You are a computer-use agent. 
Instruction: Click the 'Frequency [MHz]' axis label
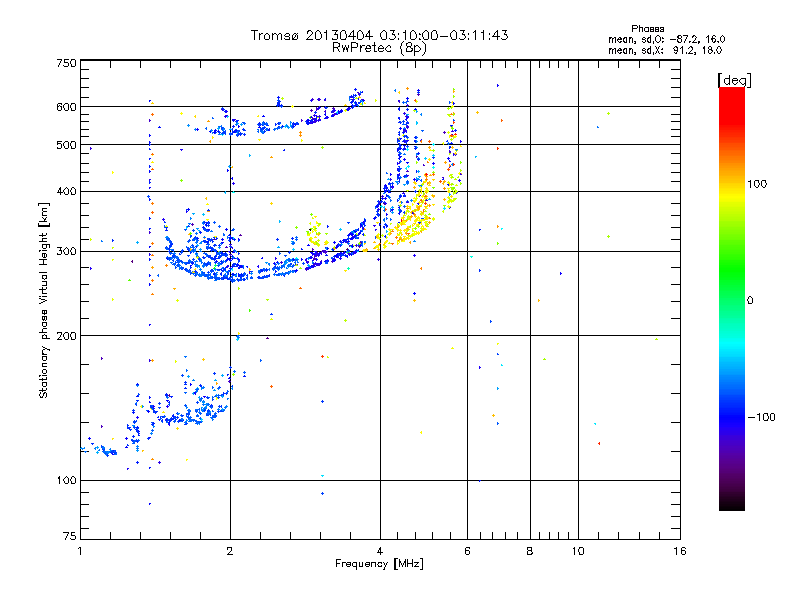(x=379, y=564)
